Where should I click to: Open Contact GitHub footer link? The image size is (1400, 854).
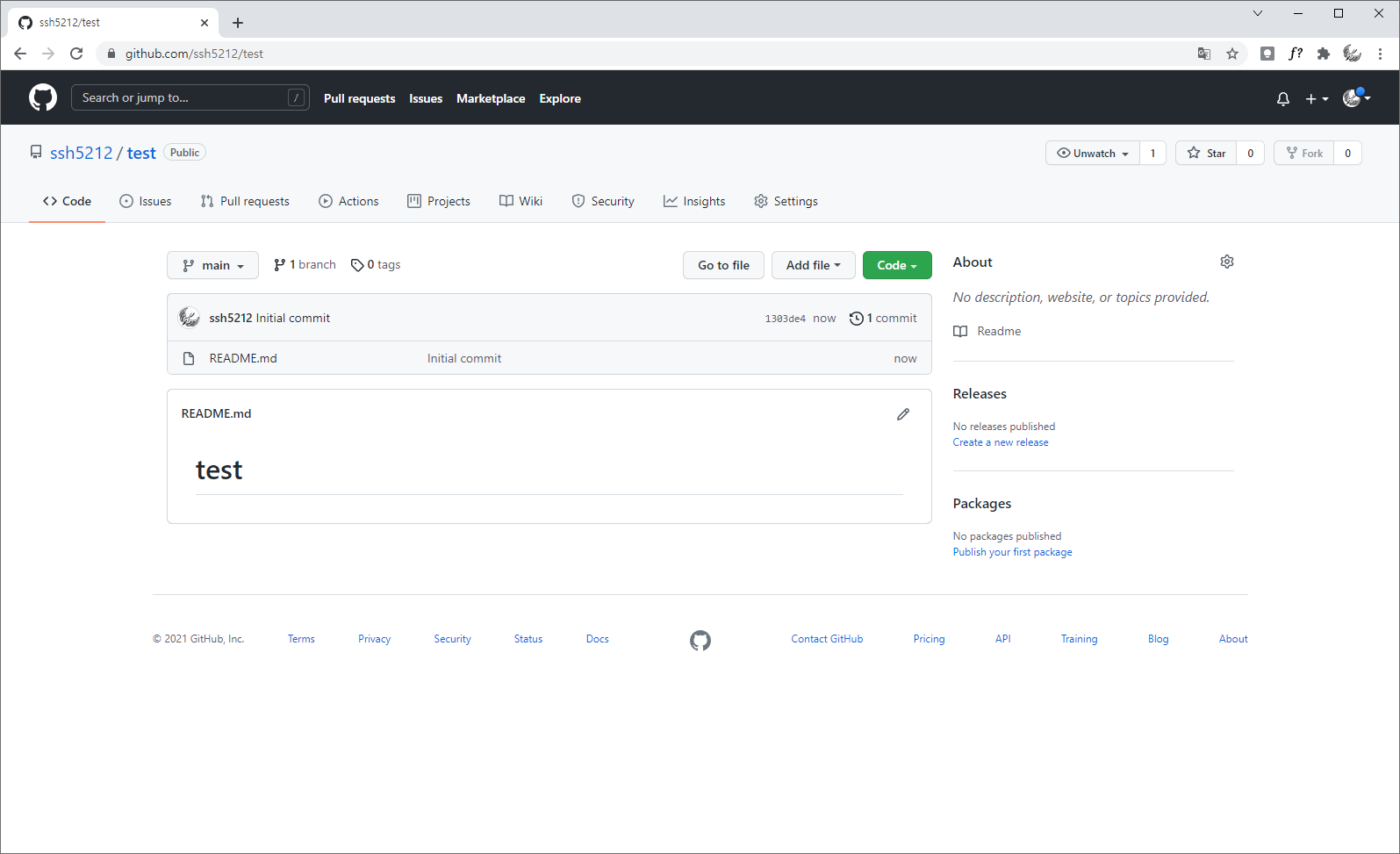tap(827, 639)
